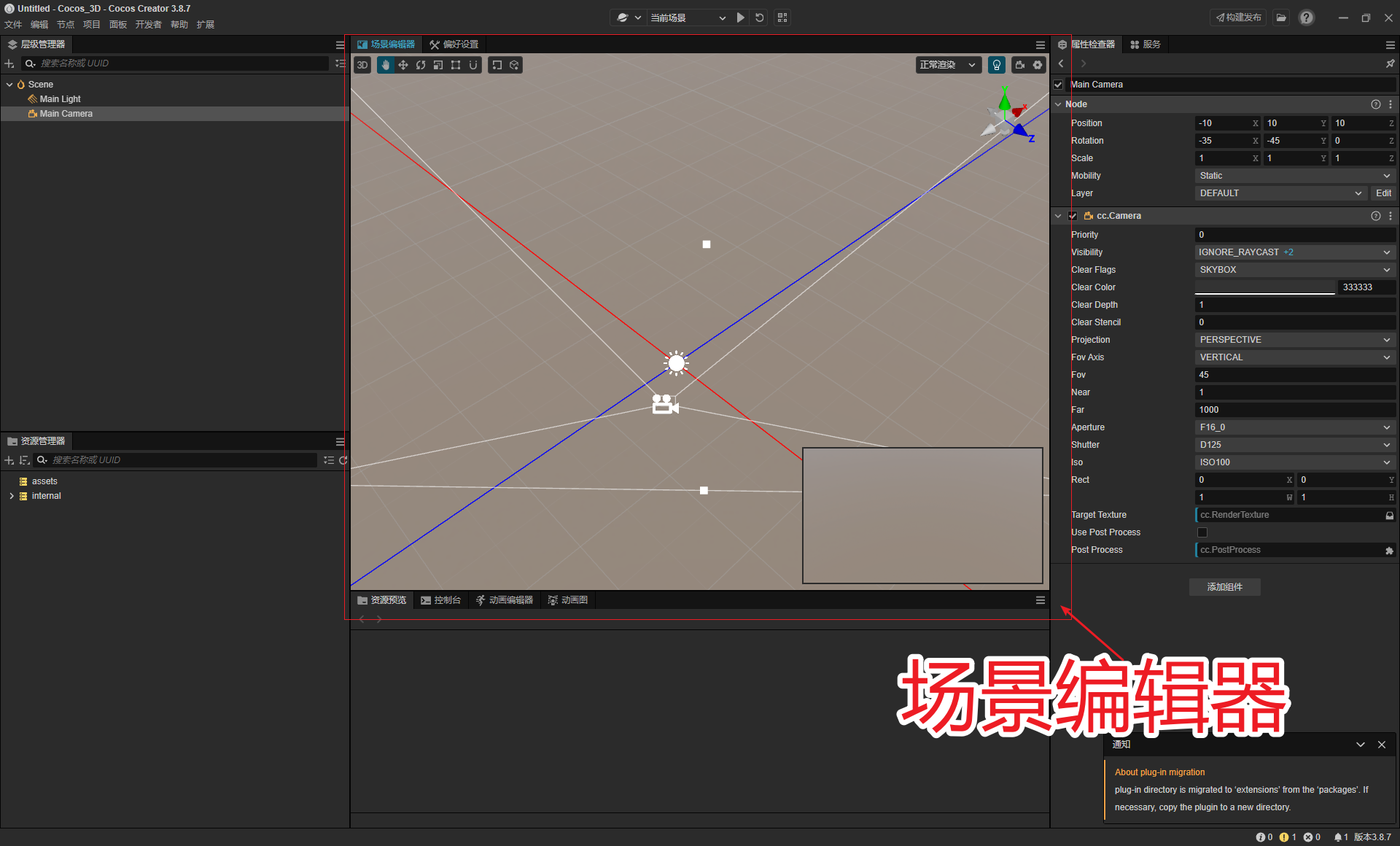The height and width of the screenshot is (846, 1400).
Task: Expand the internal assets folder
Action: tap(12, 496)
